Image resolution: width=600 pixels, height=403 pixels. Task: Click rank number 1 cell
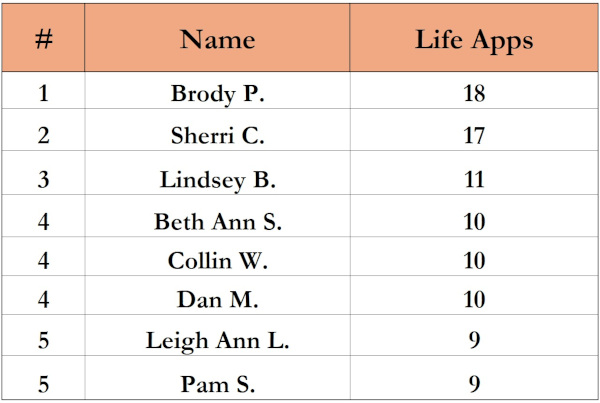[x=43, y=90]
